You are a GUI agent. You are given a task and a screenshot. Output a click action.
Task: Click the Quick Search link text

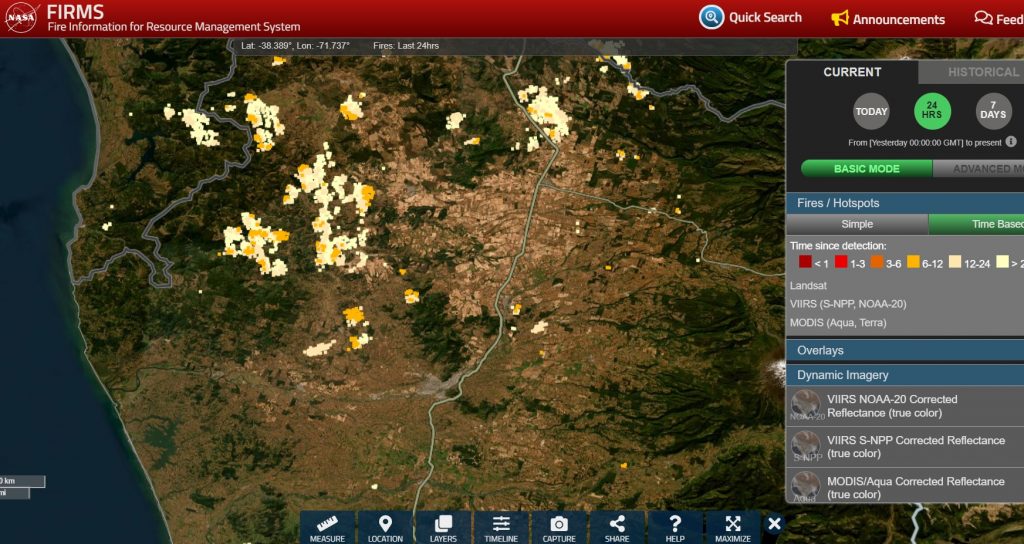[765, 18]
